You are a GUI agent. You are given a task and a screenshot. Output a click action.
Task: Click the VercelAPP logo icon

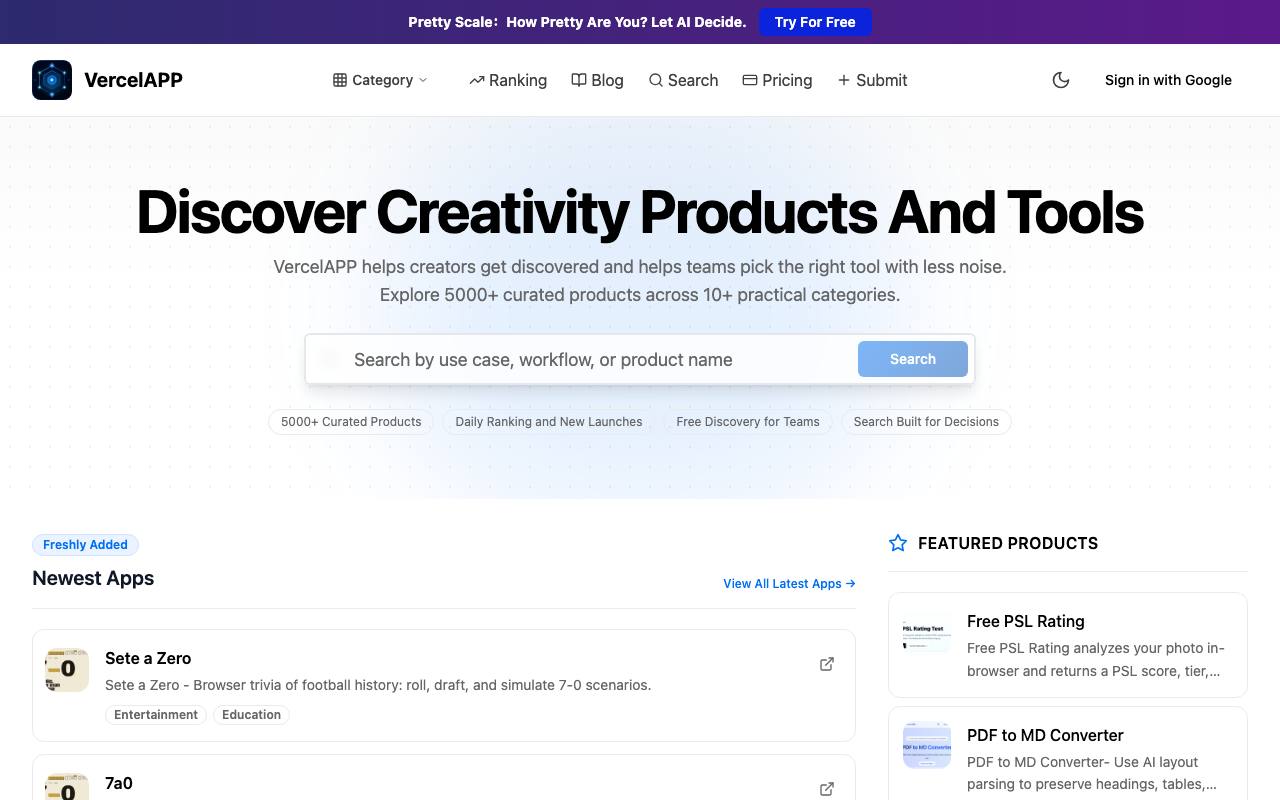click(52, 80)
